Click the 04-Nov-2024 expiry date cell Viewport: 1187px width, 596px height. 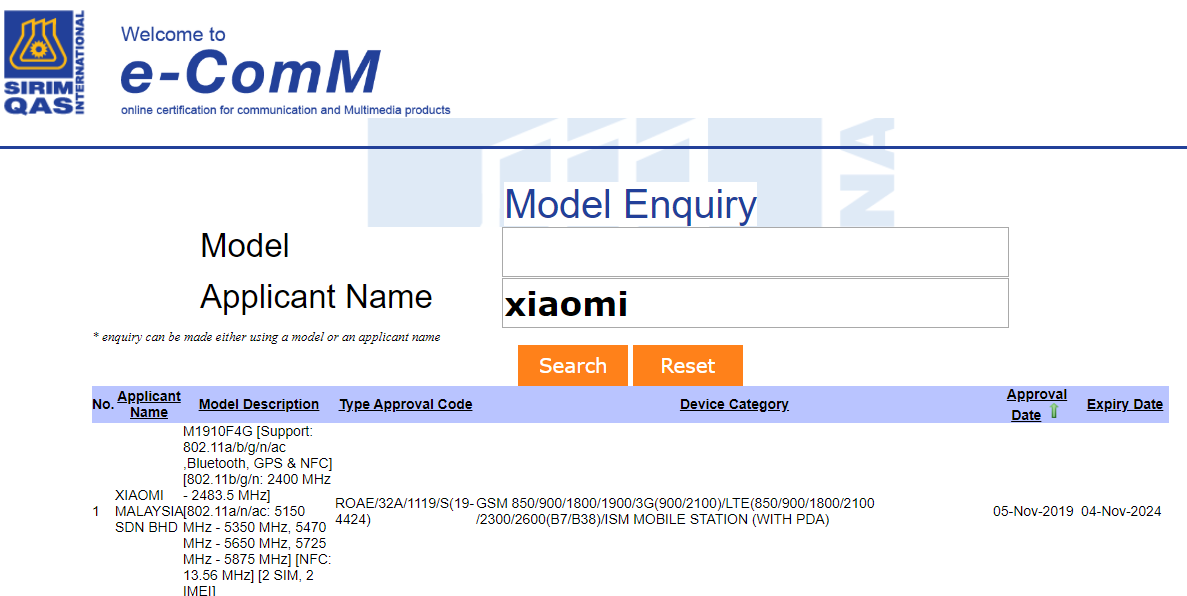1121,511
